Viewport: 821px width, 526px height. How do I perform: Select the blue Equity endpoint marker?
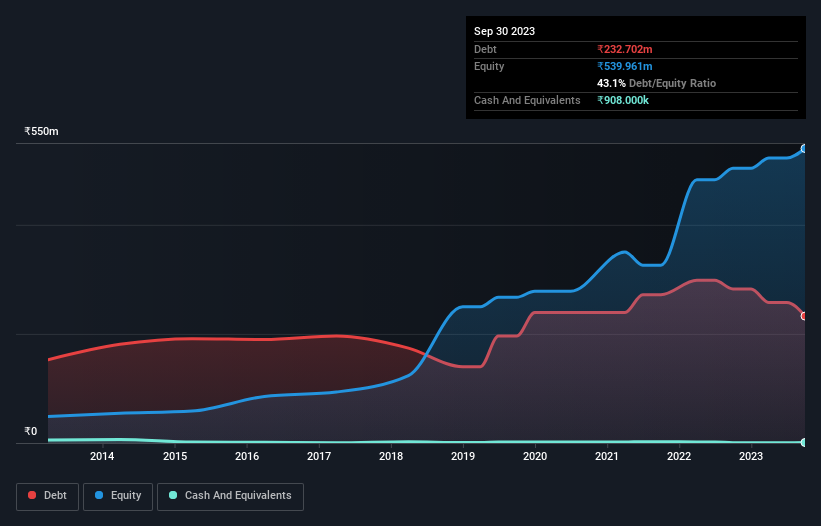point(804,149)
